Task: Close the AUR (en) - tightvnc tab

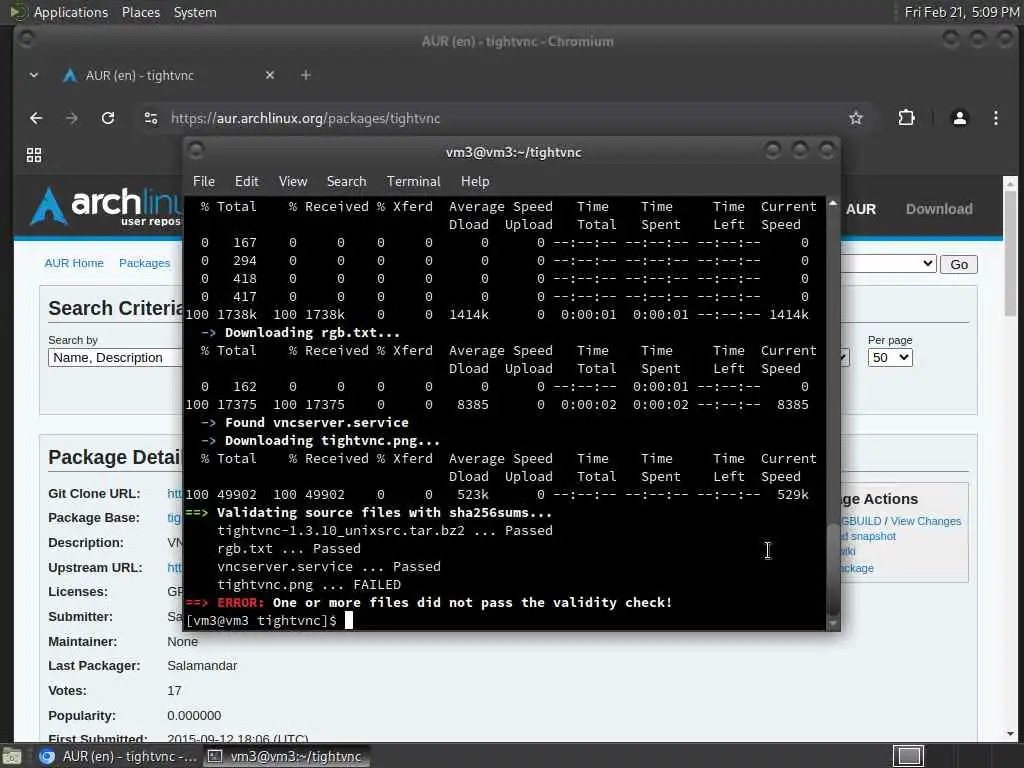Action: click(270, 75)
